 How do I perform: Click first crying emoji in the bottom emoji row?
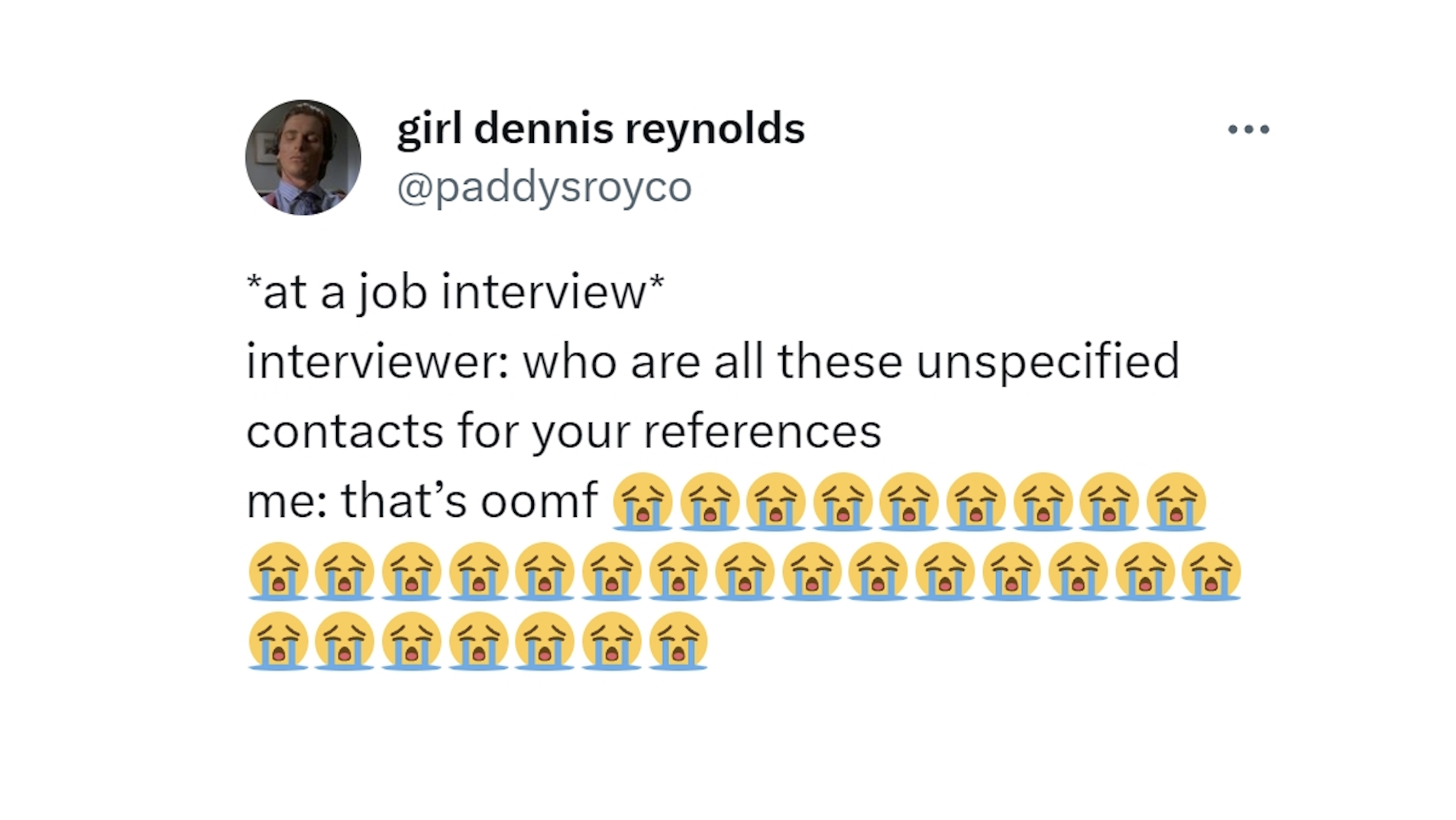(278, 641)
